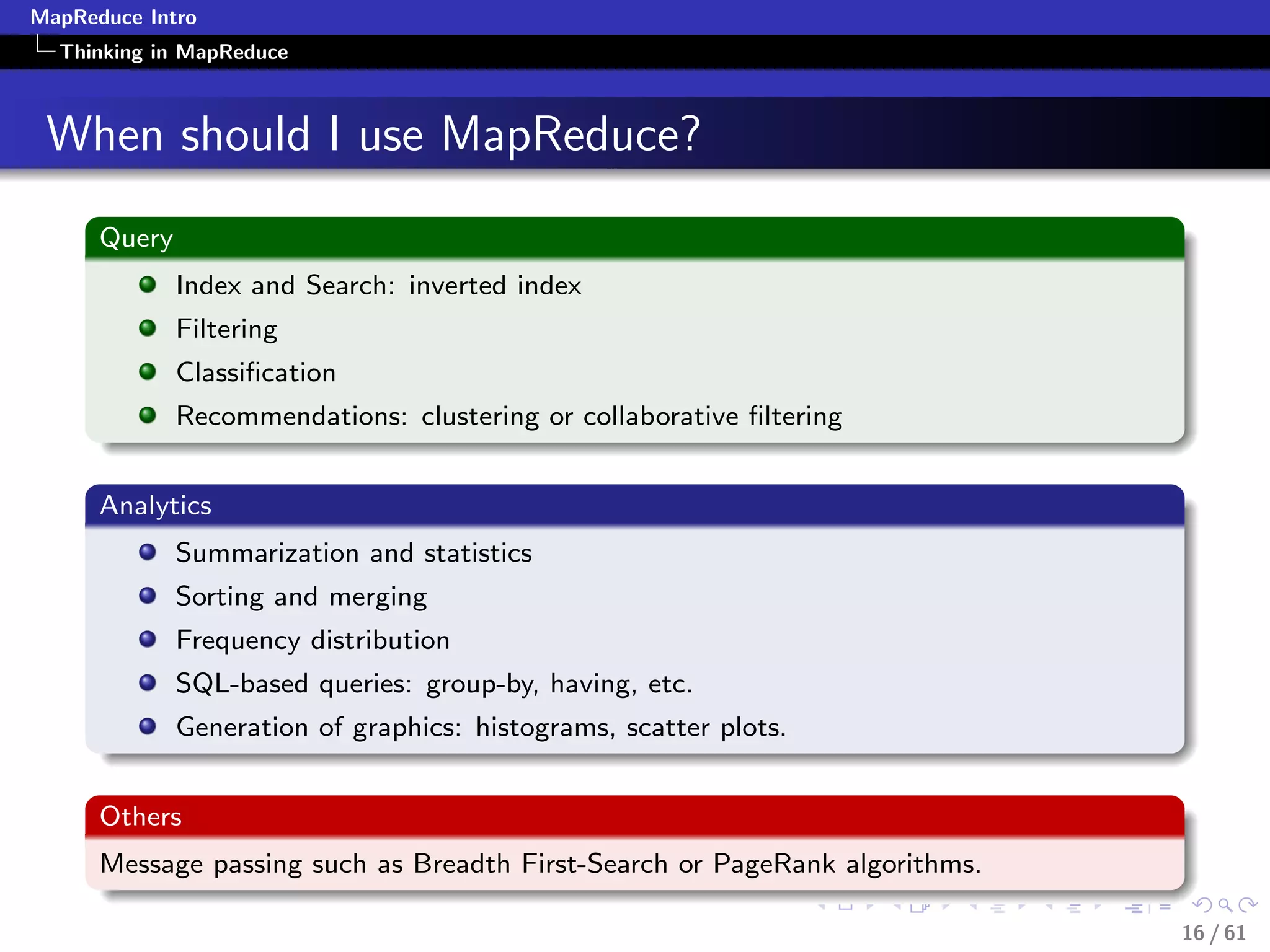The image size is (1270, 952).
Task: Click Generation of graphics: histograms, scatter plots.
Action: (481, 728)
